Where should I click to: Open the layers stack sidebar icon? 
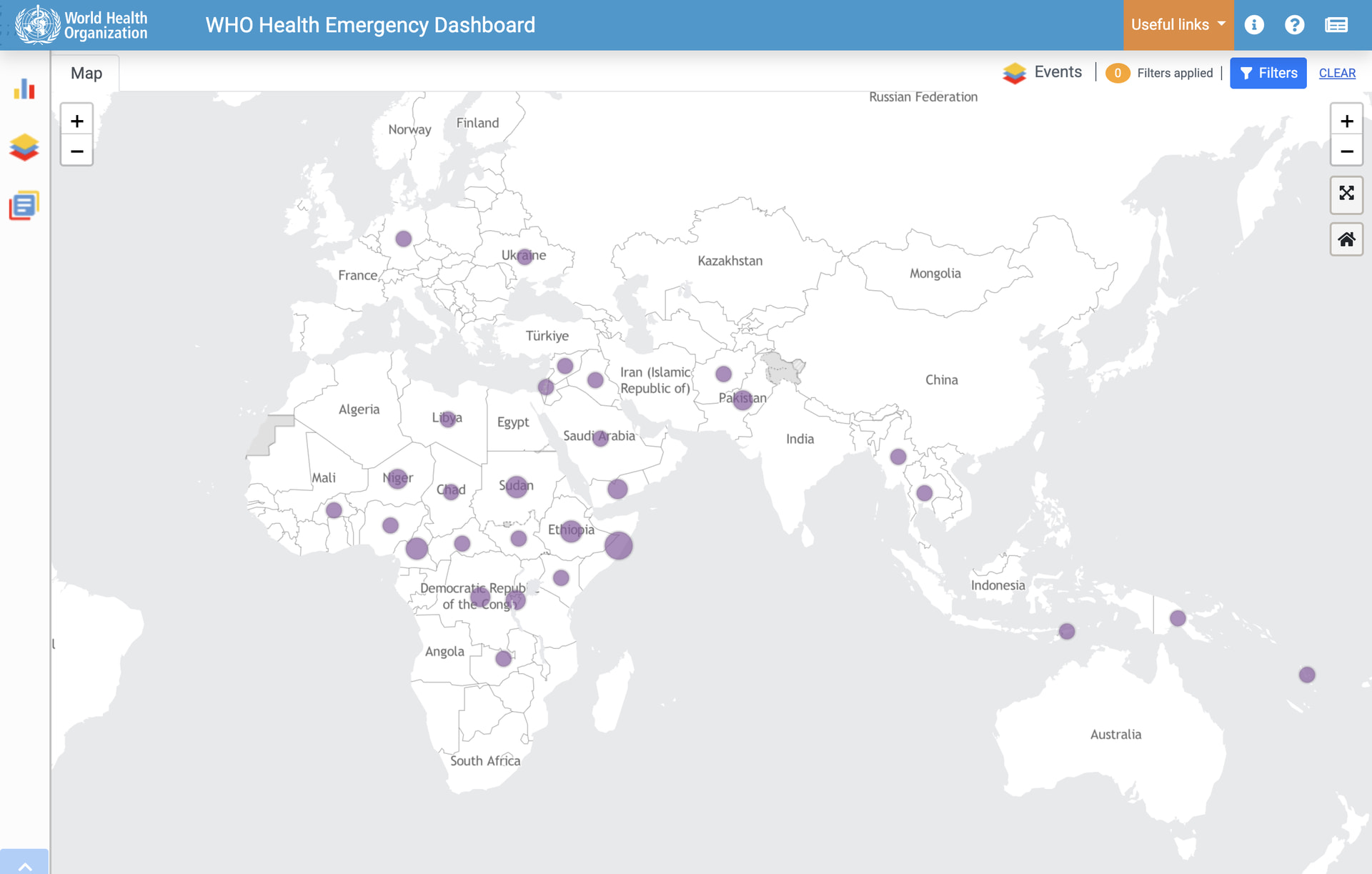tap(24, 147)
